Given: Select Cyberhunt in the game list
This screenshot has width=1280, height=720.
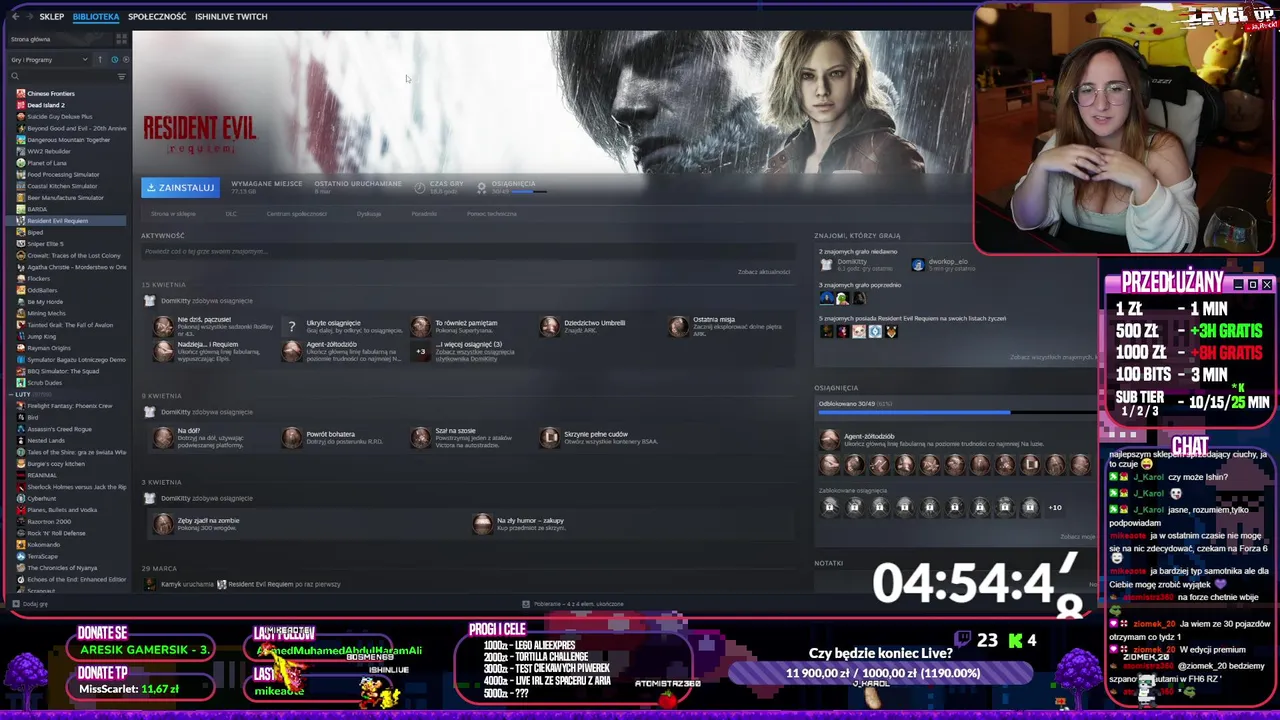Looking at the screenshot, I should [42, 498].
